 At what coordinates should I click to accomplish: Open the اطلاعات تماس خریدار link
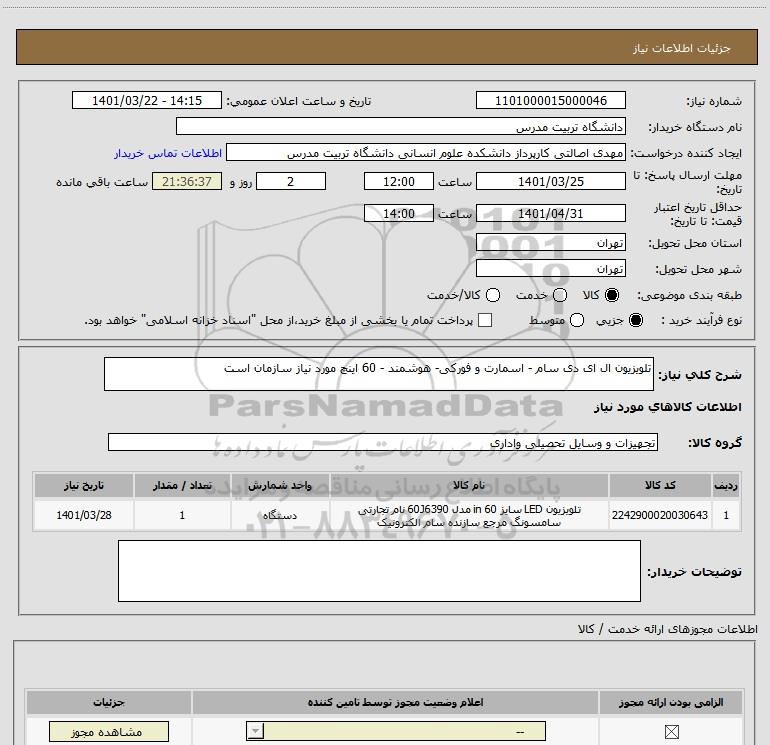[168, 153]
